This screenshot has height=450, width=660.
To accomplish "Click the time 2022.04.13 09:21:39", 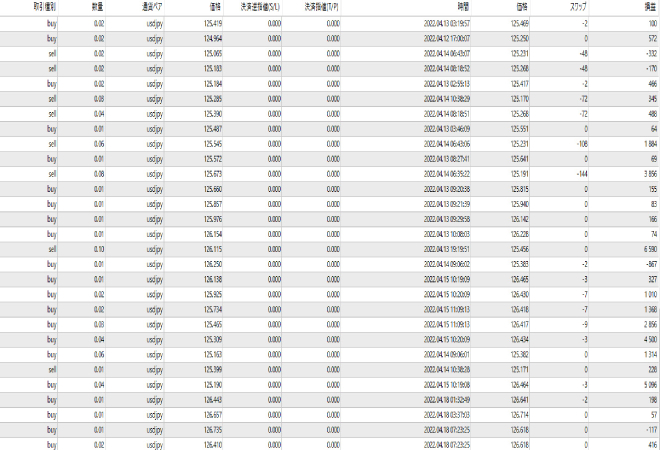I will click(447, 204).
